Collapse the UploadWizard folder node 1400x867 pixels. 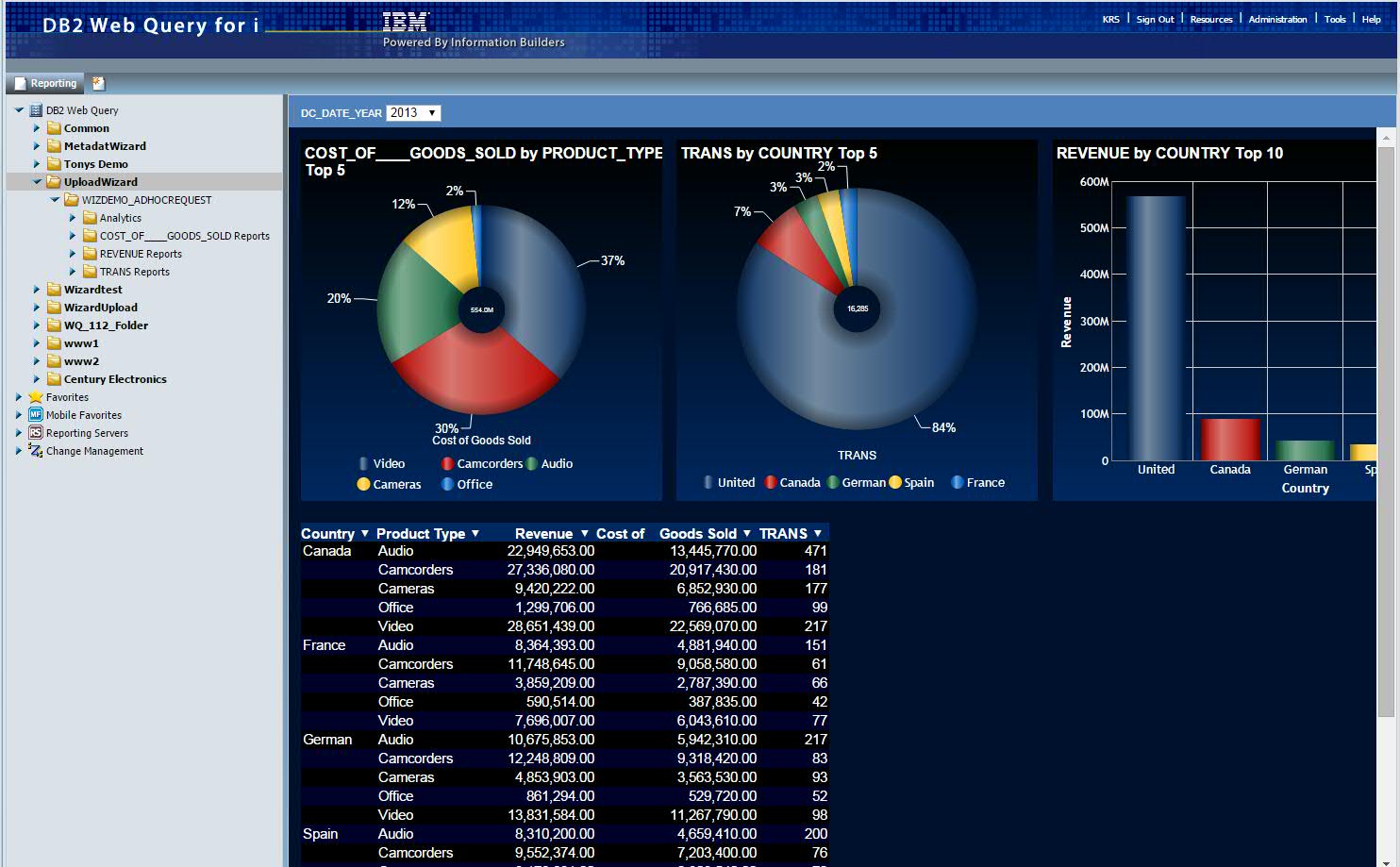point(37,182)
